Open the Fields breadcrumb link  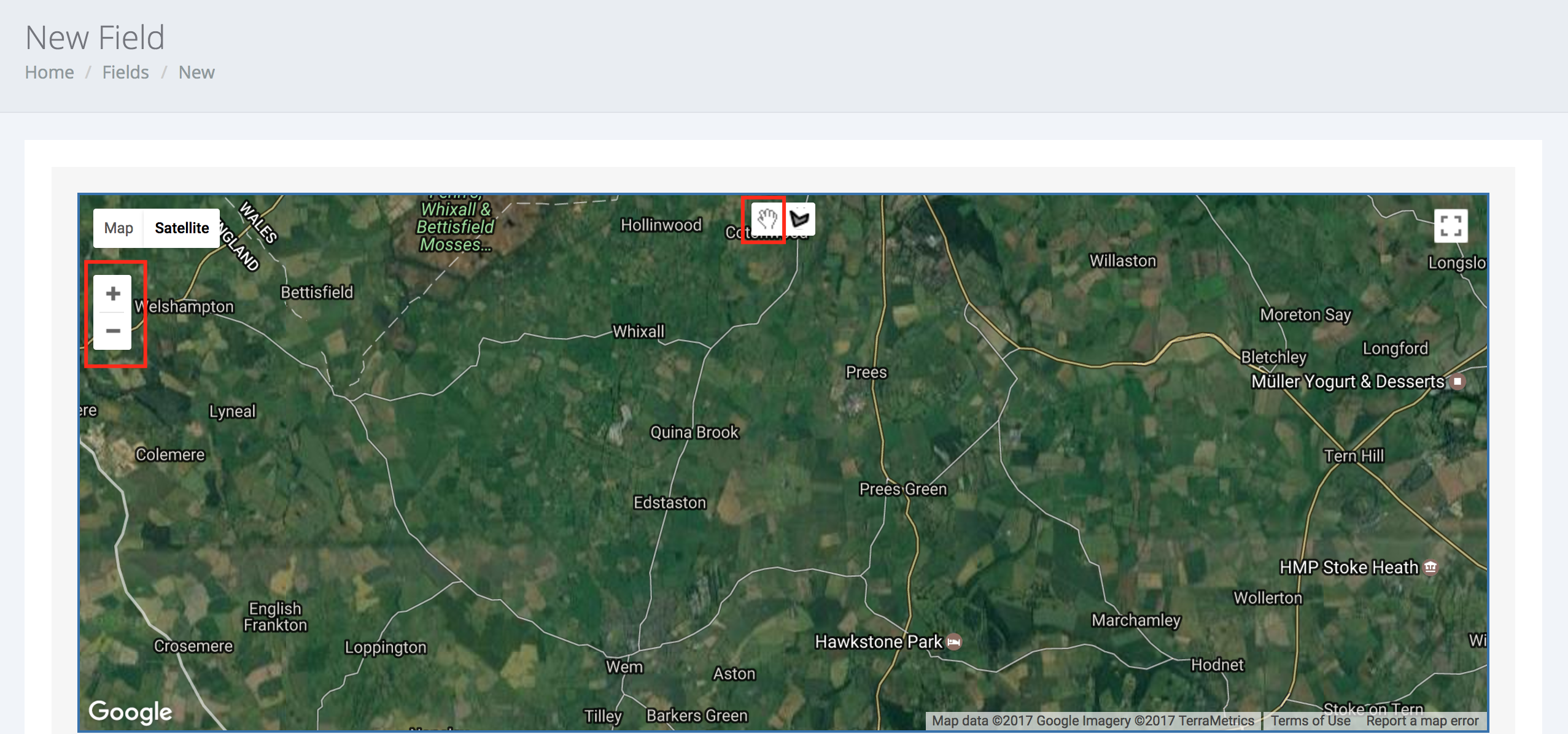pos(125,72)
